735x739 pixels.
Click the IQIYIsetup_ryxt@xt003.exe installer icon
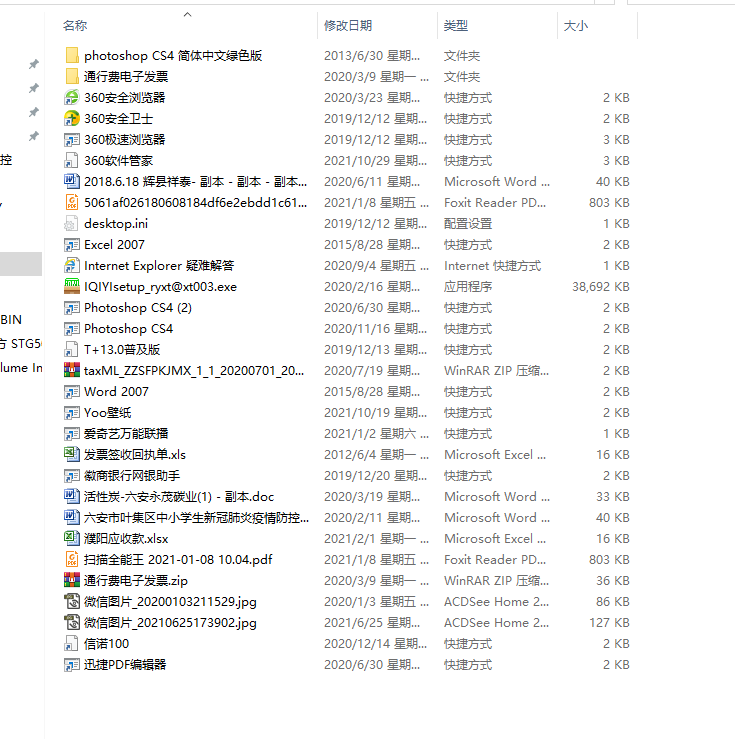point(72,287)
